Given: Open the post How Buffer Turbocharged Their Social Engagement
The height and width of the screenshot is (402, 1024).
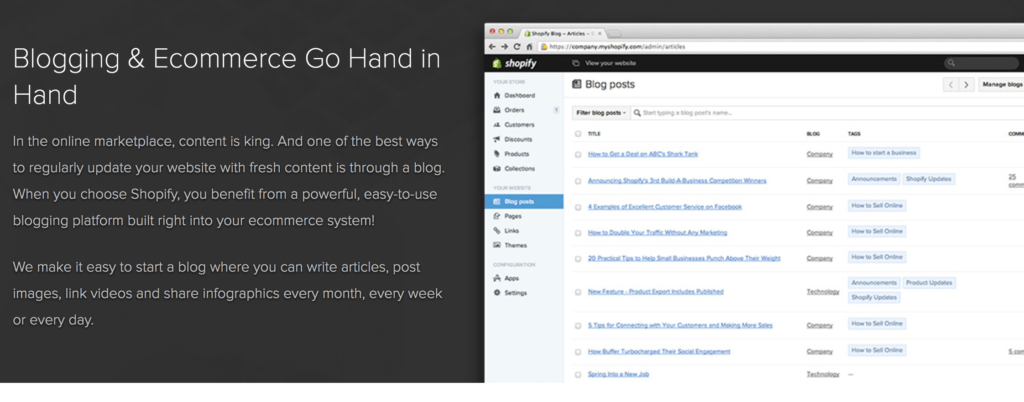Looking at the screenshot, I should point(659,352).
